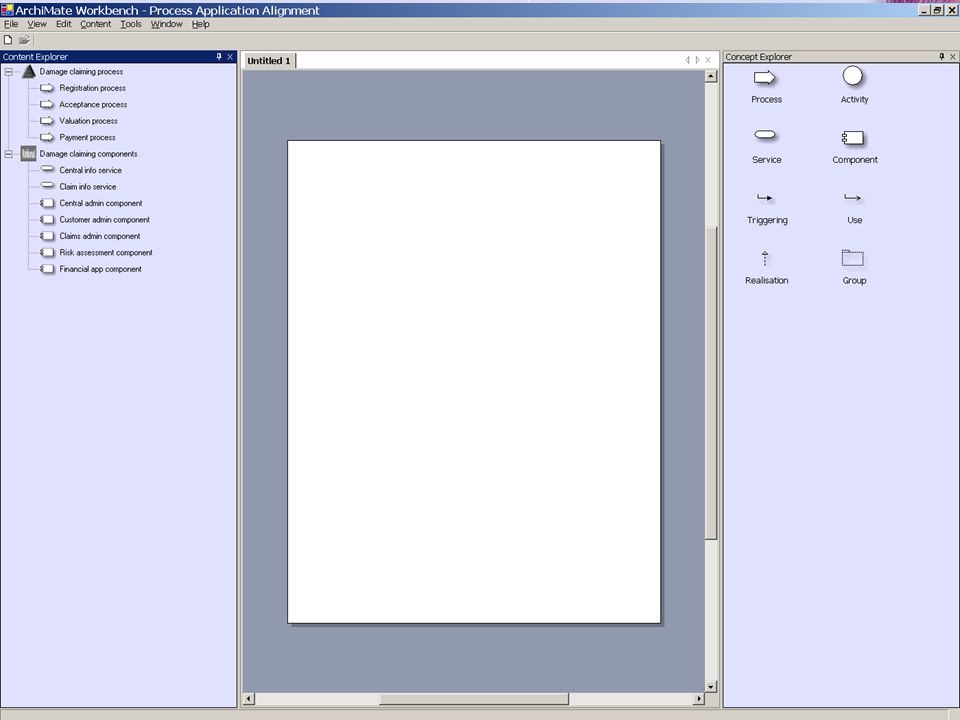Select the 'Financial app component' tree label
Image resolution: width=960 pixels, height=720 pixels.
pyautogui.click(x=100, y=269)
